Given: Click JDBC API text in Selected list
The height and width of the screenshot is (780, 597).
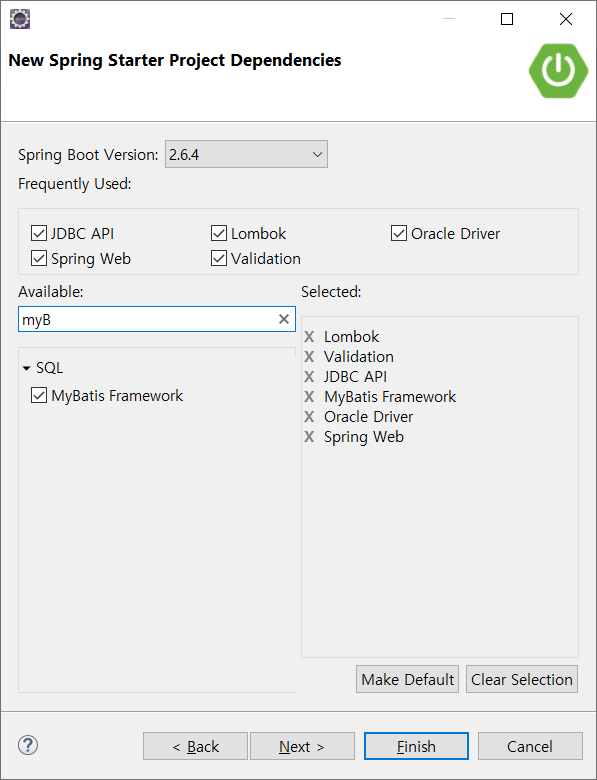Looking at the screenshot, I should (x=355, y=377).
